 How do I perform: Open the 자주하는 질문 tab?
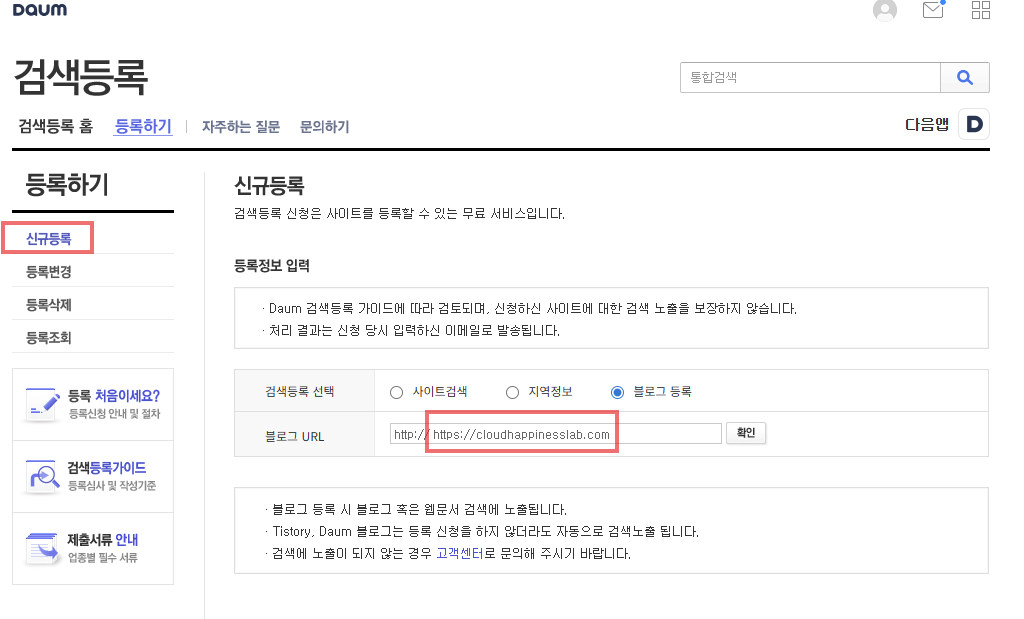(x=241, y=127)
